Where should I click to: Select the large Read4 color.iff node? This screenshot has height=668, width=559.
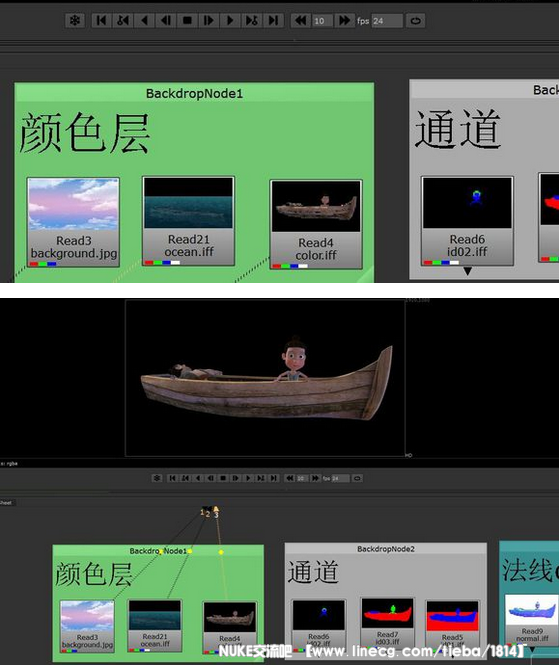(316, 225)
